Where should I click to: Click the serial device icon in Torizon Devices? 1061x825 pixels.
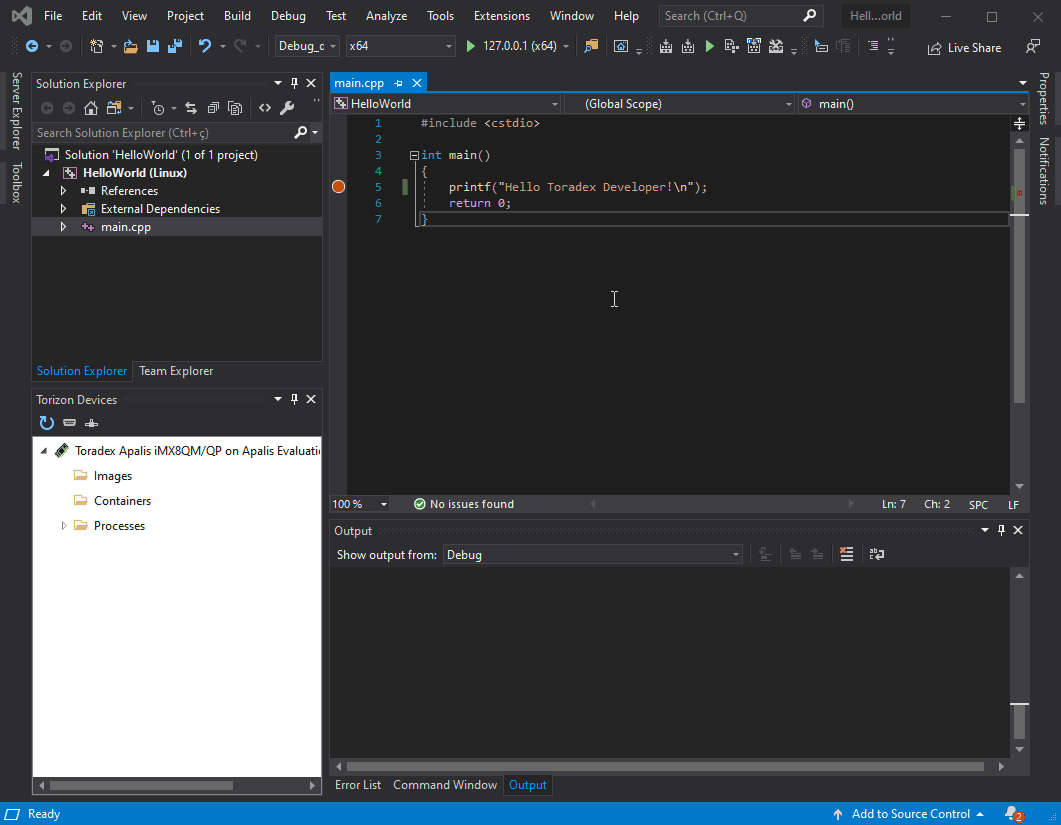(69, 423)
